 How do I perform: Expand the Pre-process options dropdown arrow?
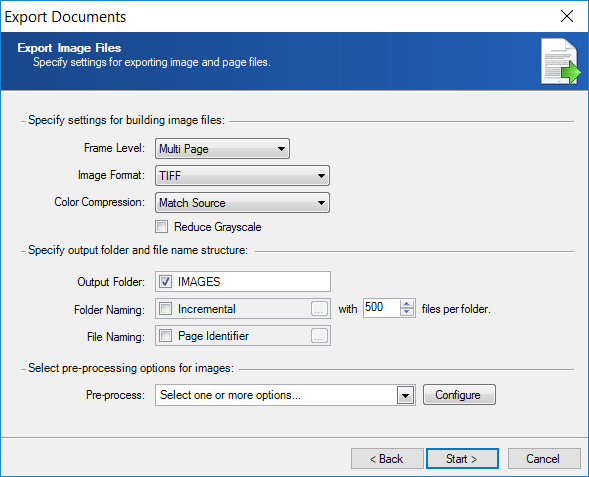coord(405,395)
